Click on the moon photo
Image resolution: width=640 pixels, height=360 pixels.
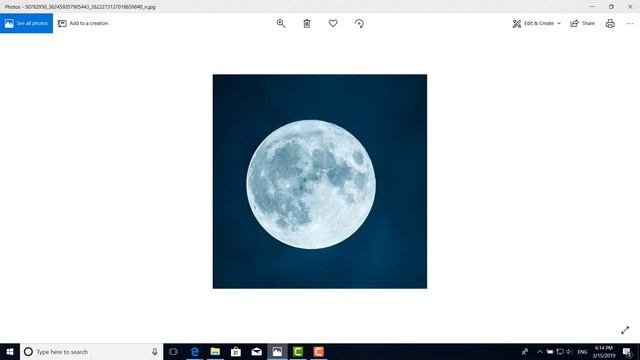(x=320, y=181)
